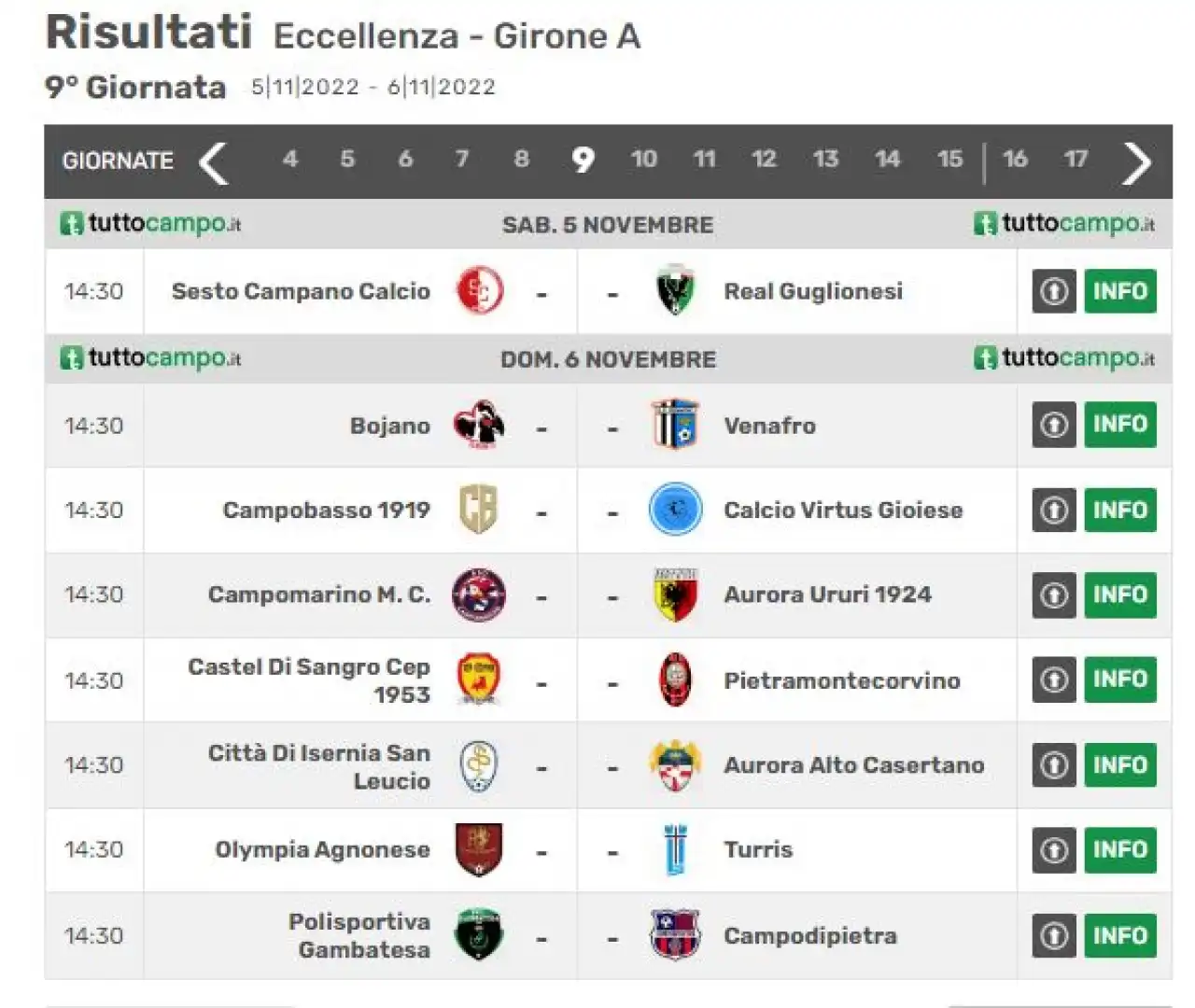Viewport: 1195px width, 1008px height.
Task: Click the Campobasso 1919 CB crest
Action: 479,510
